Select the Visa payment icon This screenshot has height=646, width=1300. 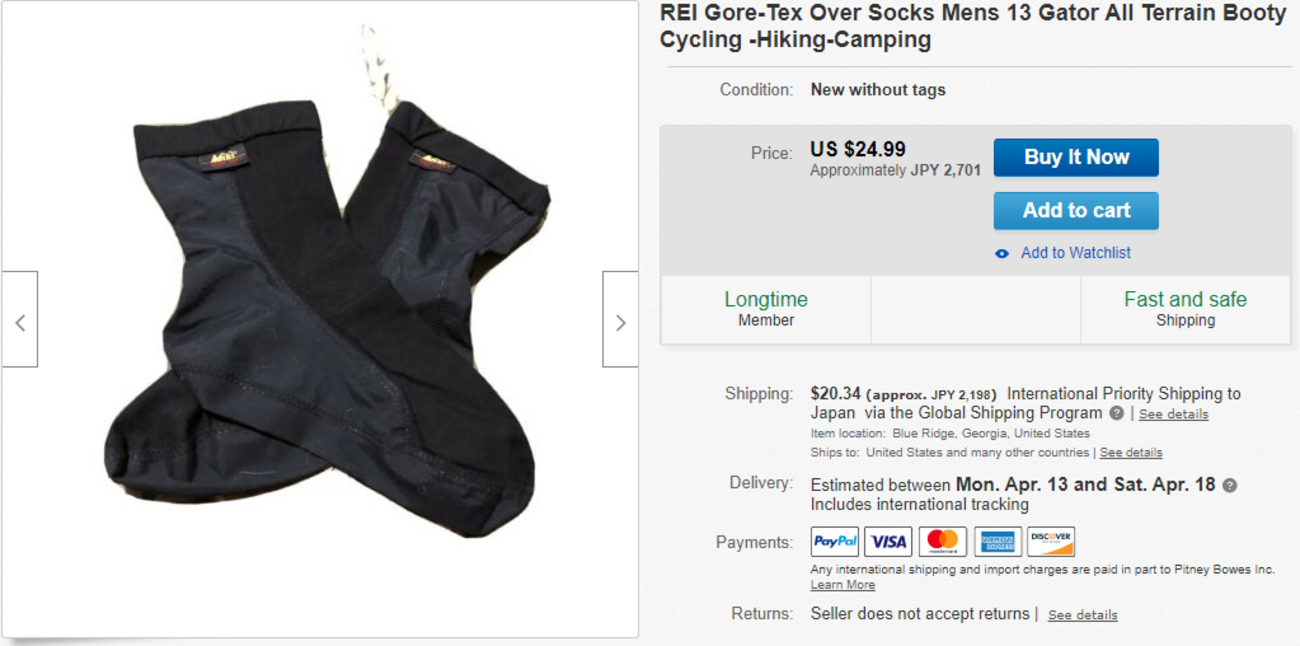point(889,542)
